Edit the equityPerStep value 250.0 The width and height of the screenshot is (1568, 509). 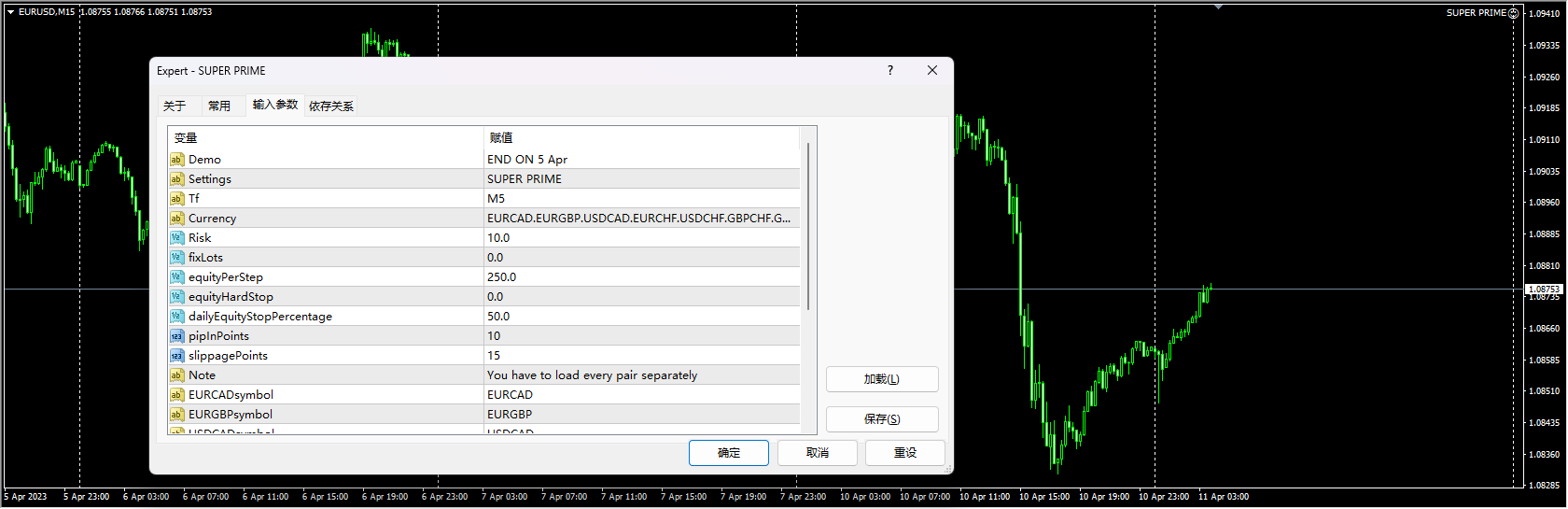pos(642,277)
